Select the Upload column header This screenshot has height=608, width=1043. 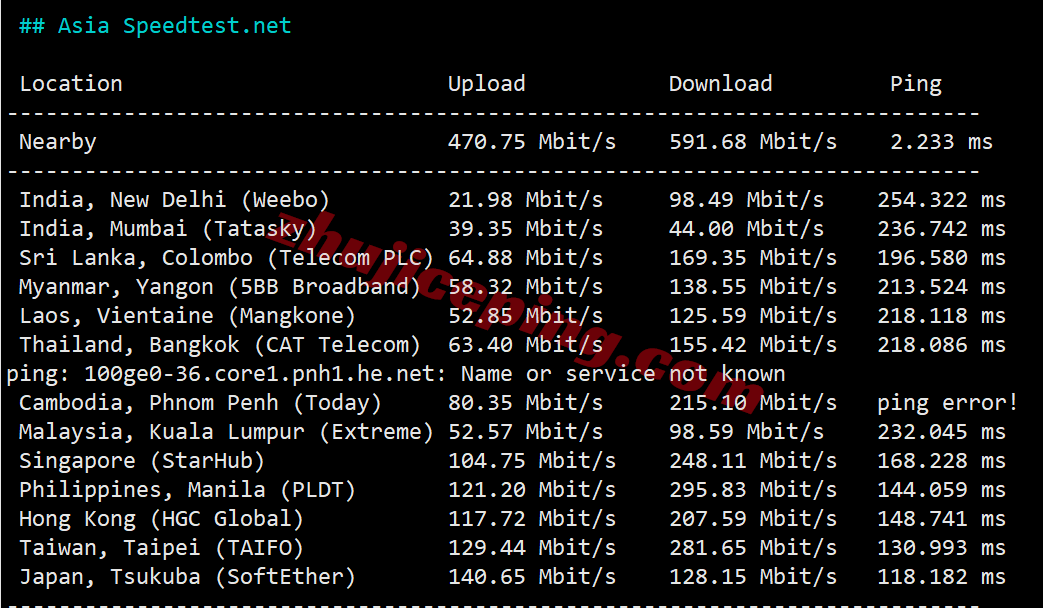pyautogui.click(x=486, y=84)
